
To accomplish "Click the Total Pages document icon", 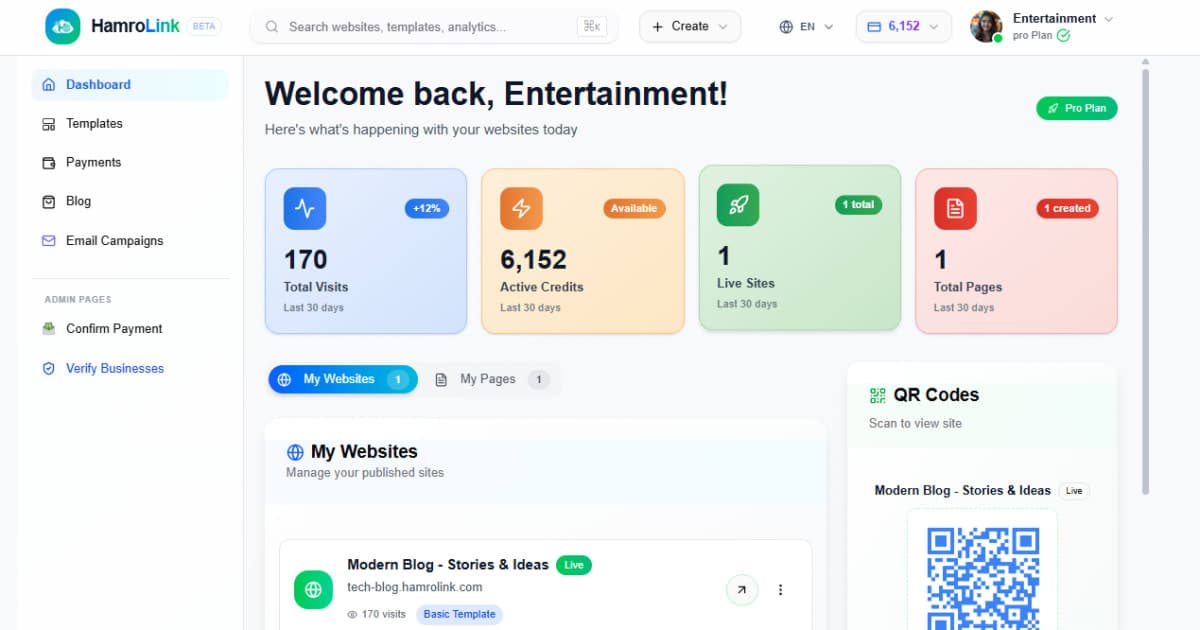I will pyautogui.click(x=955, y=208).
